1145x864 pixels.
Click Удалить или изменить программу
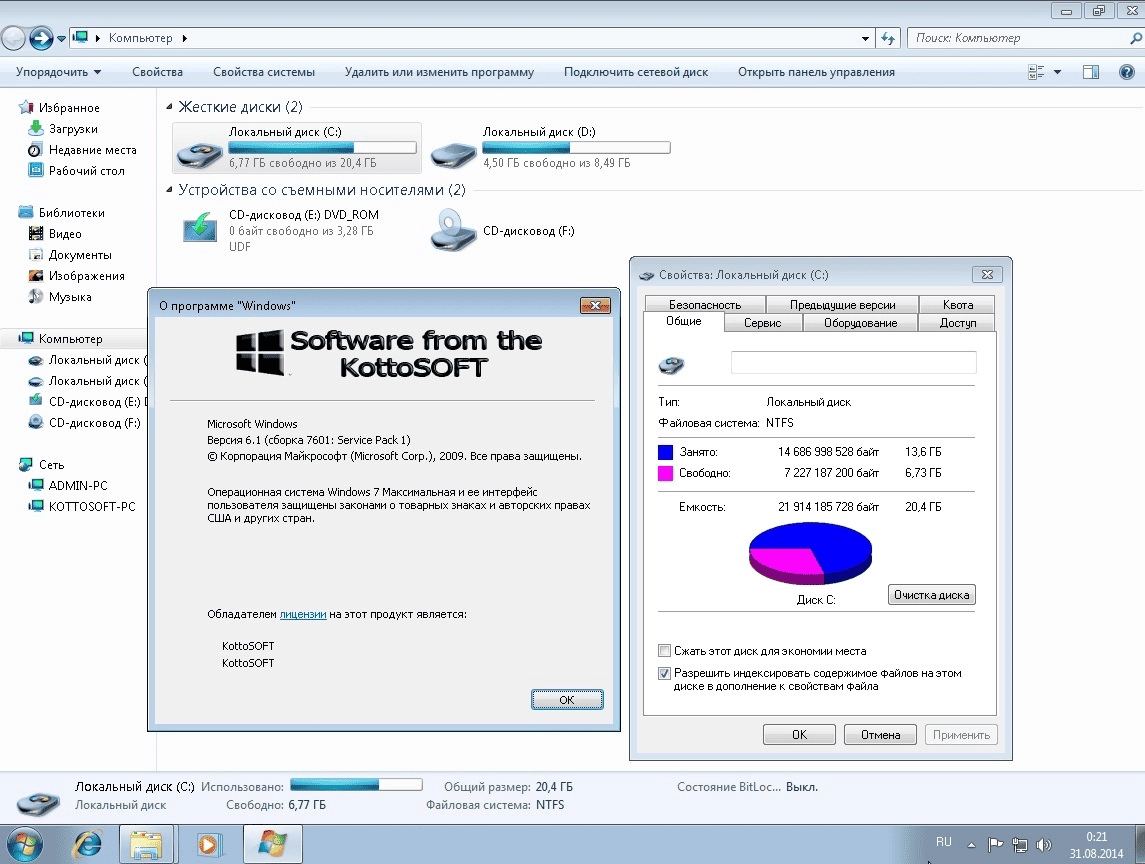(439, 72)
